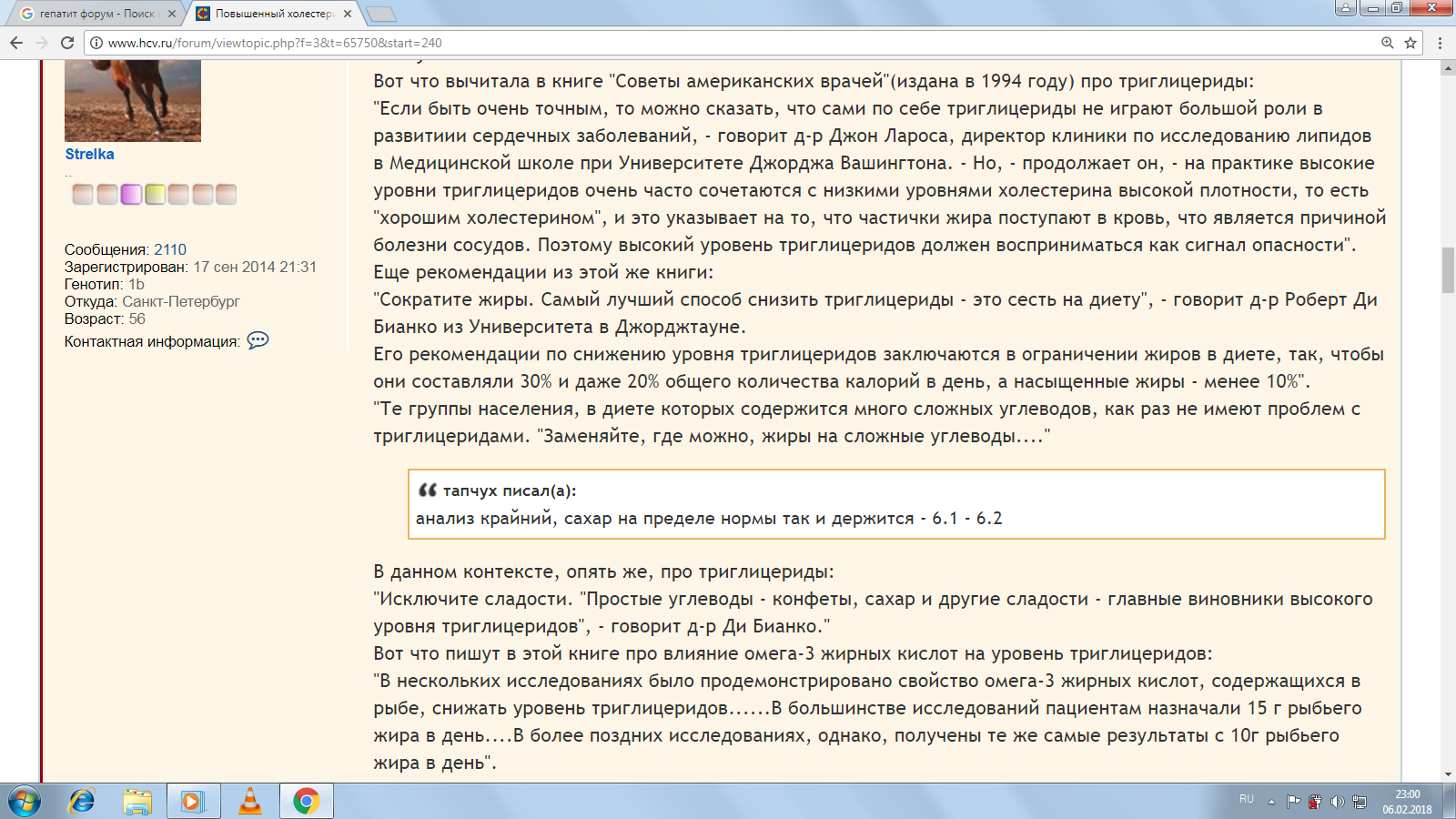Open VLC media player from taskbar
1456x819 pixels.
click(249, 801)
